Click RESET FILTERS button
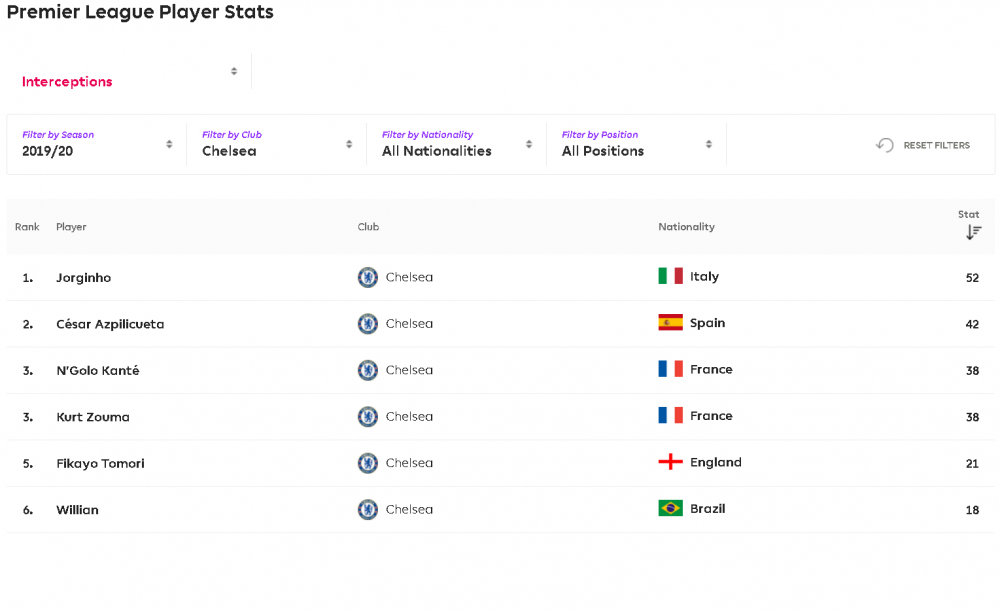This screenshot has height=613, width=1000. pos(923,145)
